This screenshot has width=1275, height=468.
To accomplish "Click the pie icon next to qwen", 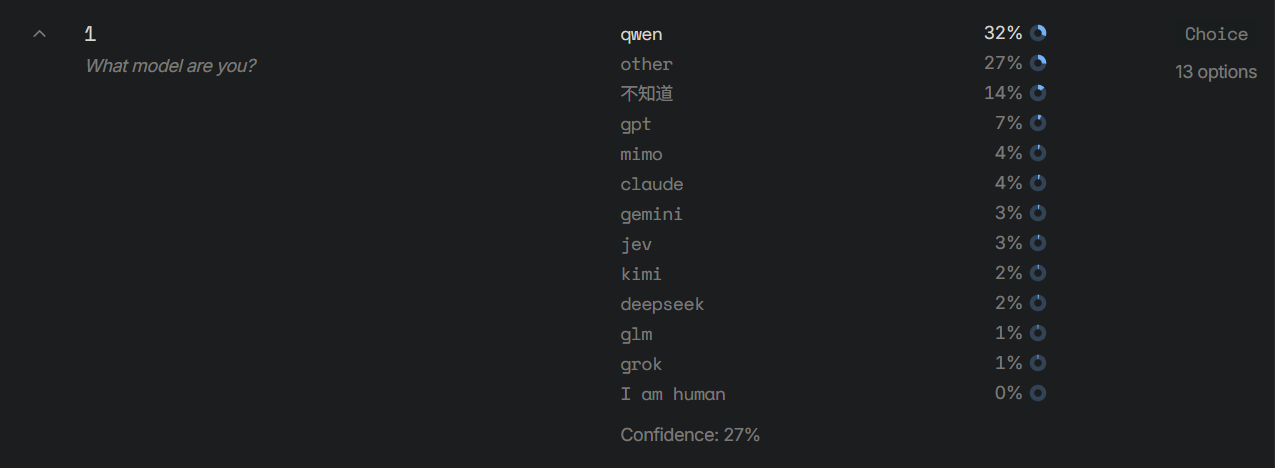I will (x=1038, y=33).
